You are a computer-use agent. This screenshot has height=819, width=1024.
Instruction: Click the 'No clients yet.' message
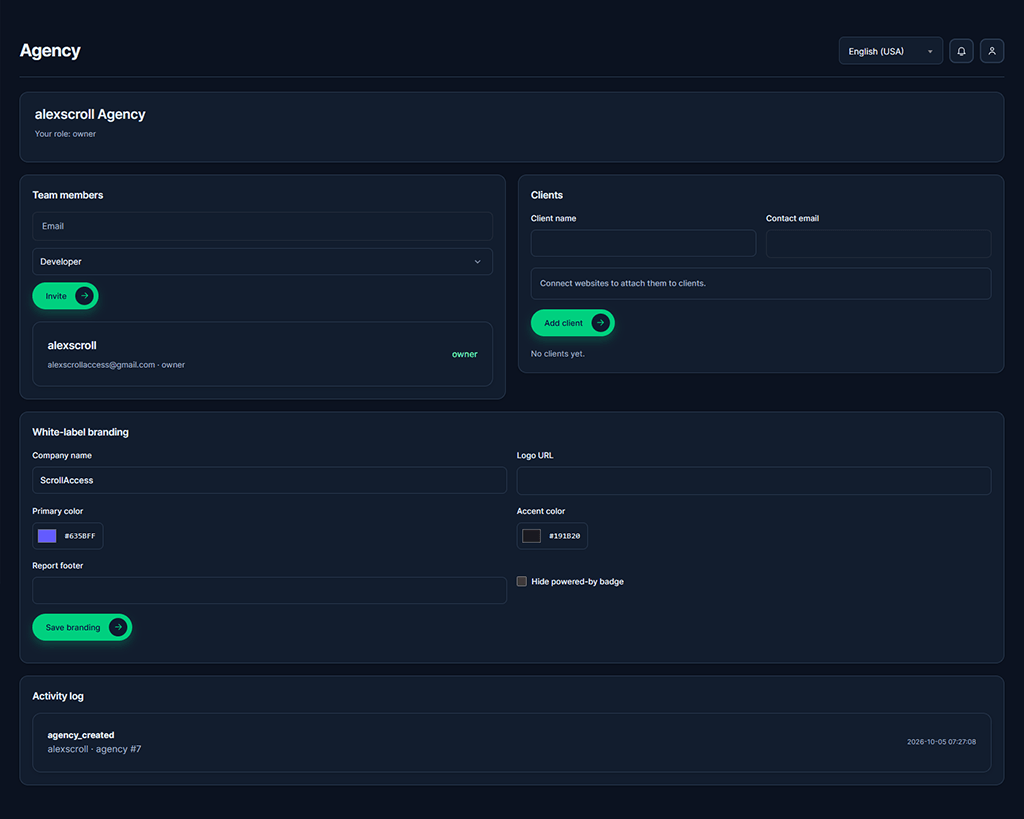[x=558, y=353]
